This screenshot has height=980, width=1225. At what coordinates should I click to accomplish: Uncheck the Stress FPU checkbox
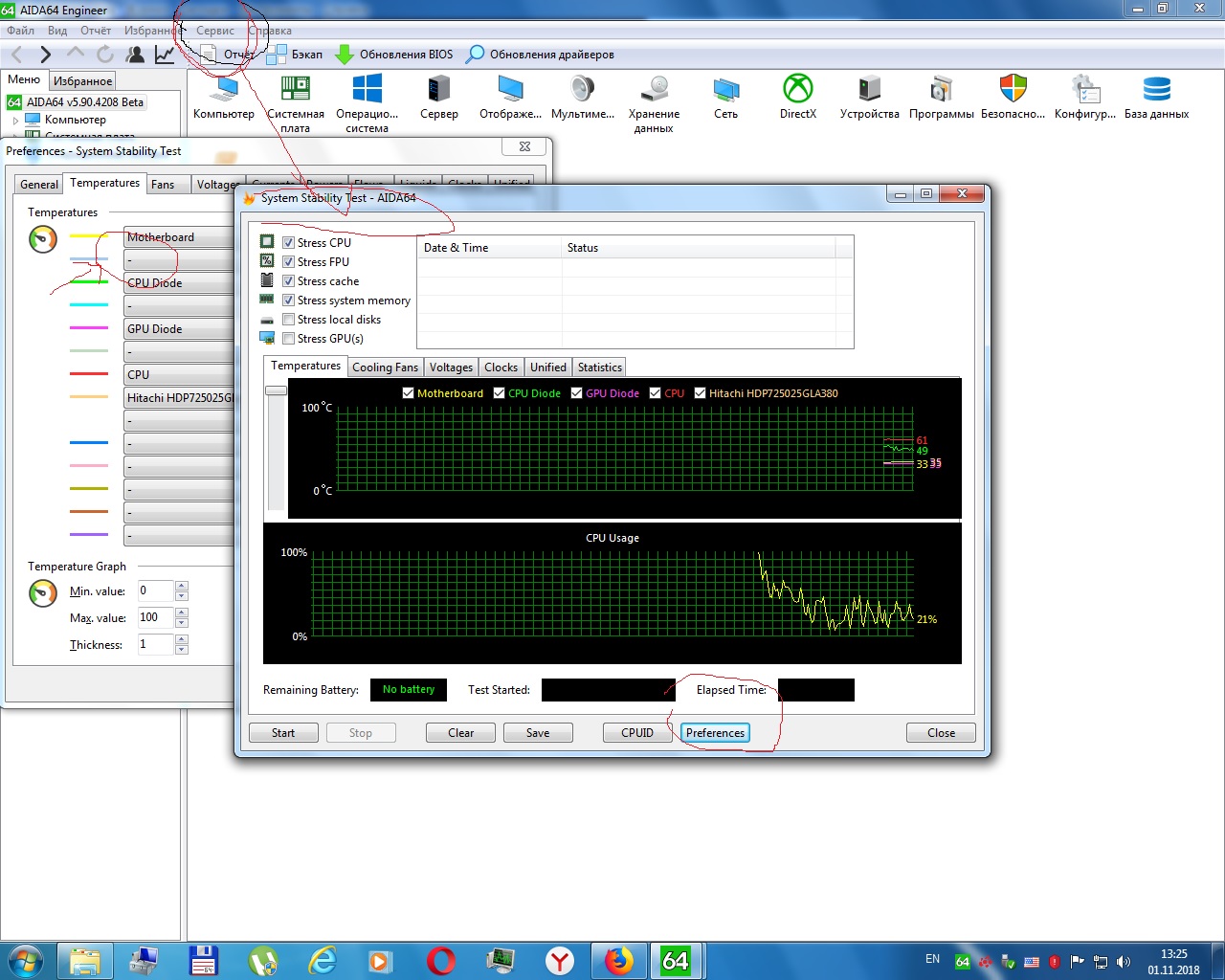click(x=288, y=261)
